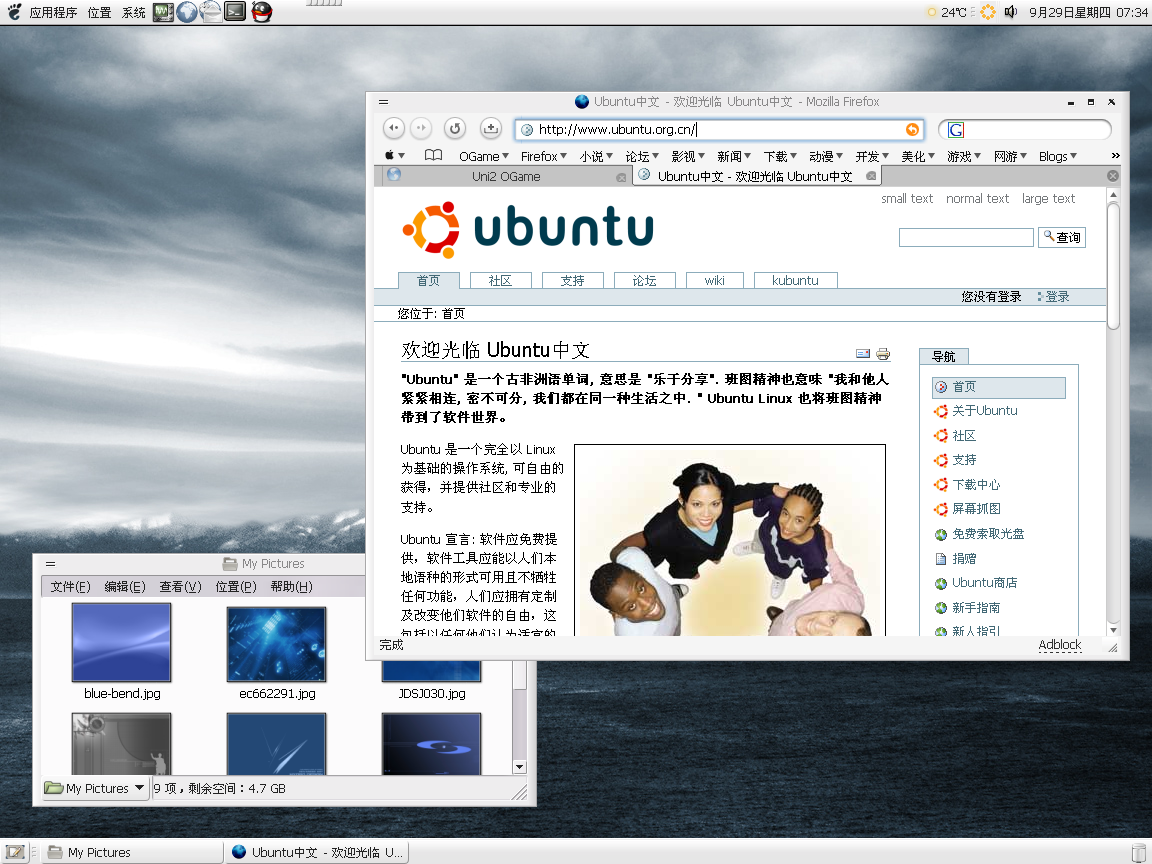Open 帮助(H) menu in My Pictures window
This screenshot has width=1152, height=864.
pos(291,586)
